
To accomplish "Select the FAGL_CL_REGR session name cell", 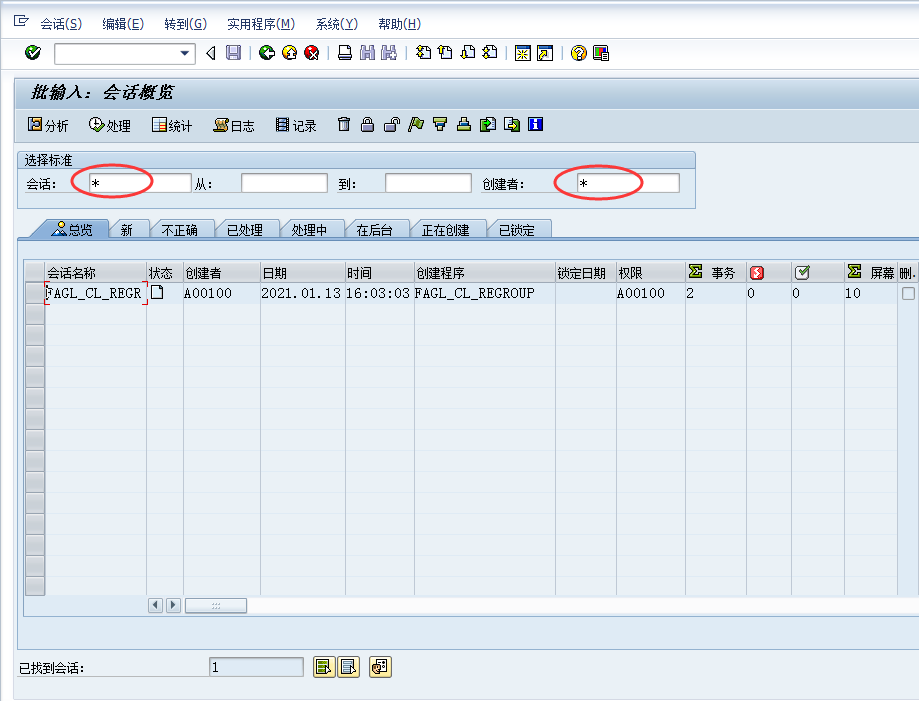I will tap(96, 293).
